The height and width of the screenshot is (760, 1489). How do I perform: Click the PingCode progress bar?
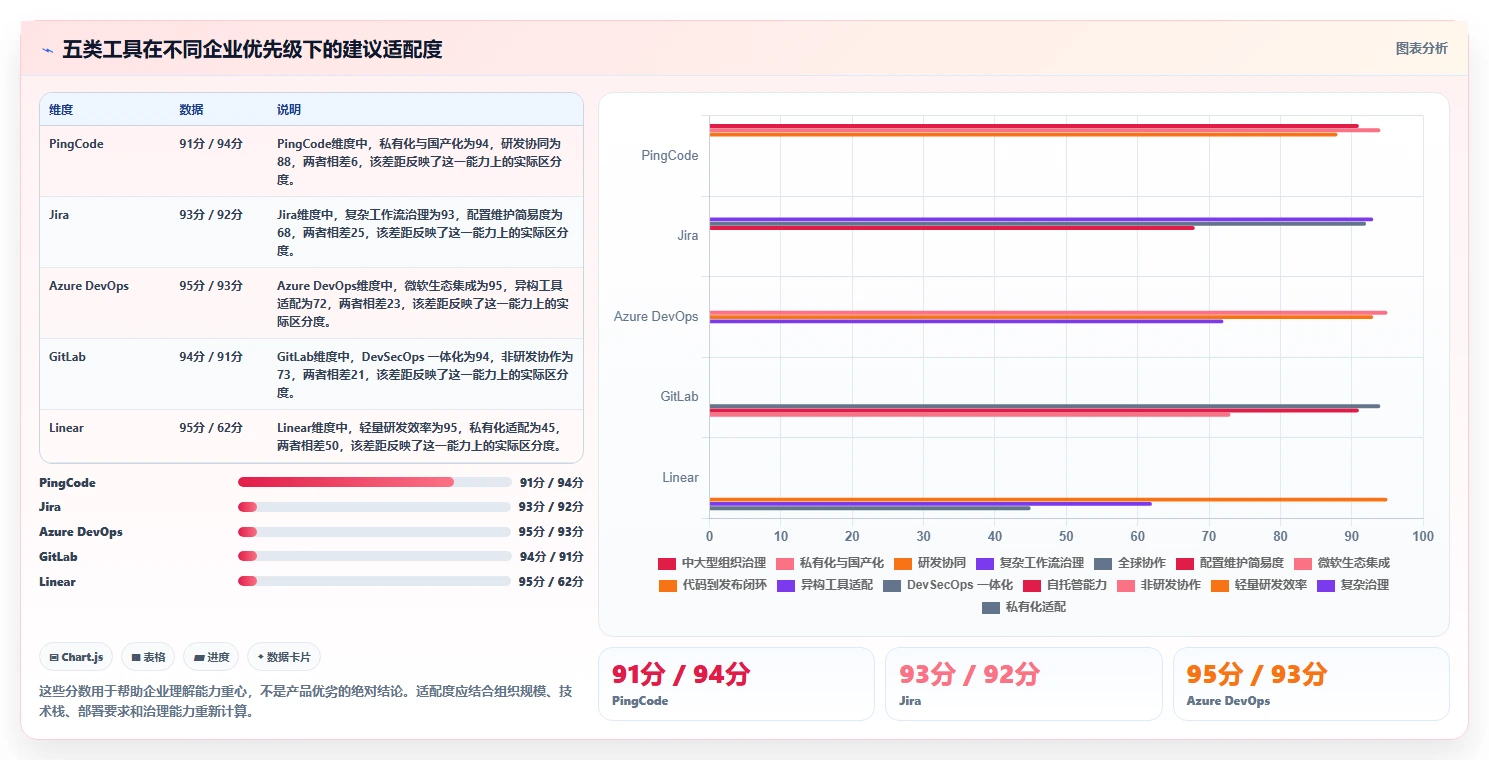pos(374,482)
